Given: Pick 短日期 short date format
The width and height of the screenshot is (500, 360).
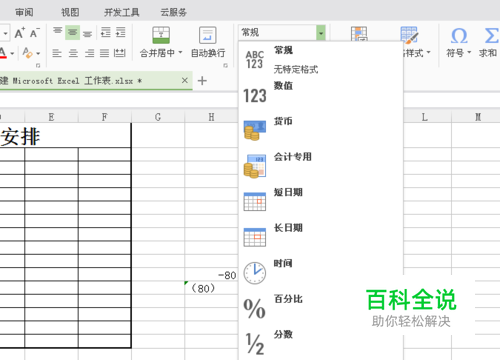Looking at the screenshot, I should [x=321, y=201].
